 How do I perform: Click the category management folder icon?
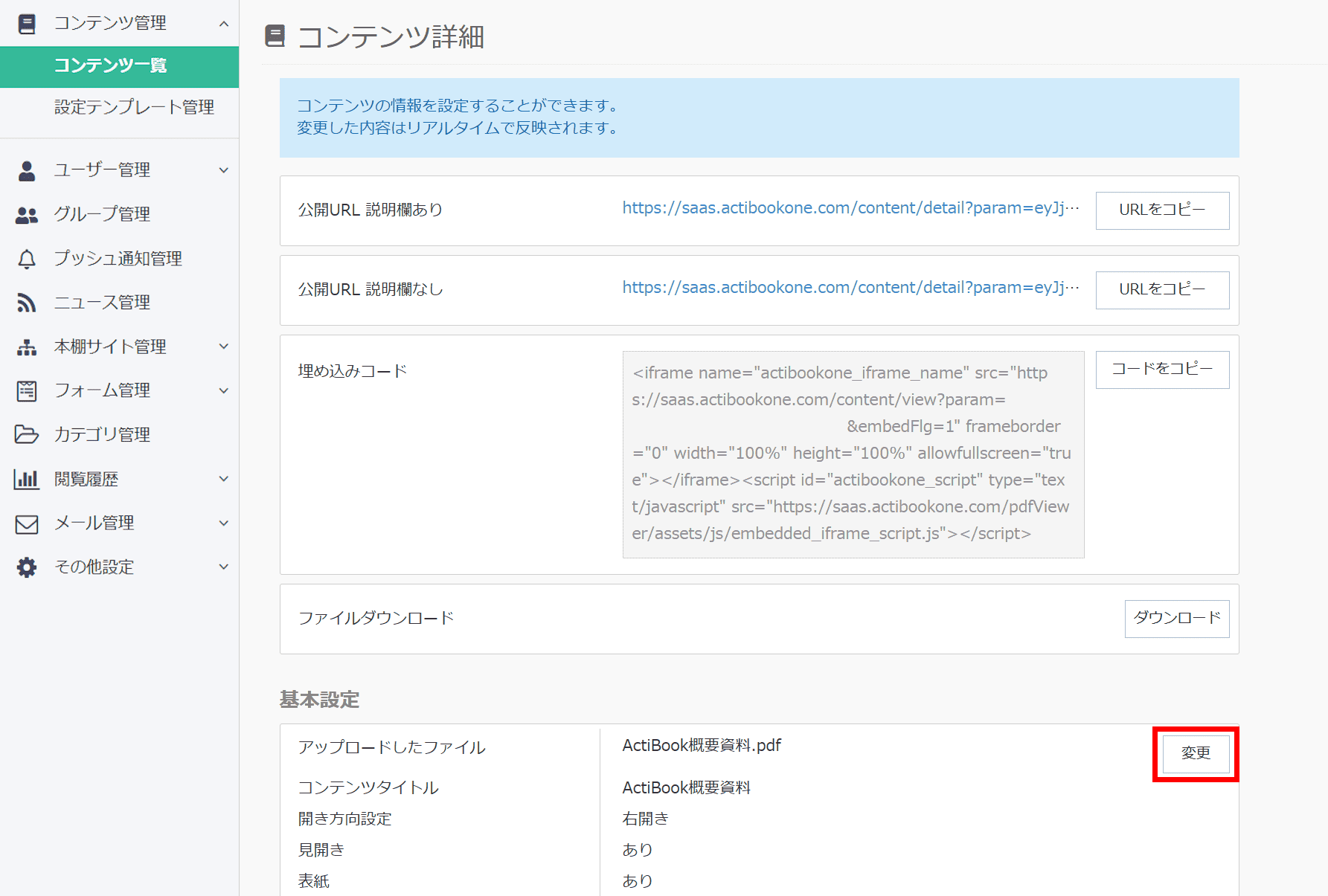[27, 434]
